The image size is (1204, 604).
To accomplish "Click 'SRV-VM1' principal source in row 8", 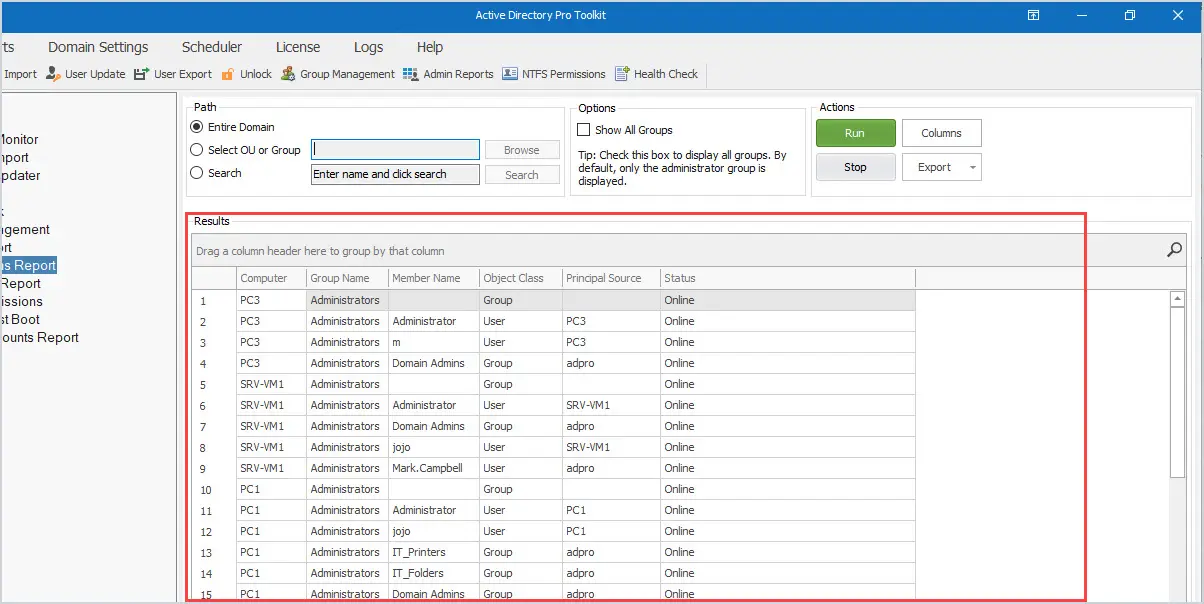I will click(x=610, y=447).
